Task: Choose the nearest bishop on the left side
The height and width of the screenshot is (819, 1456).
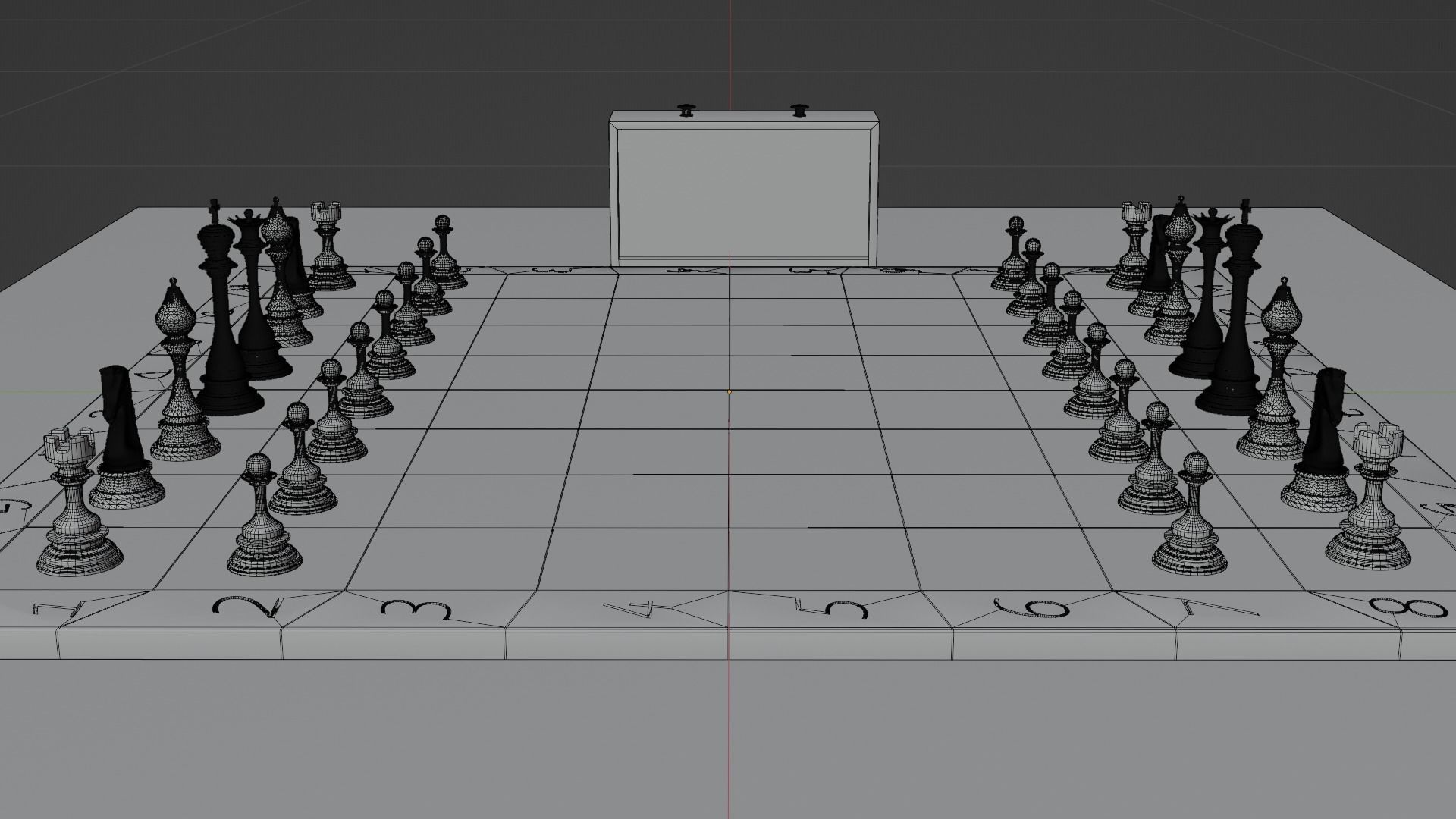Action: (x=182, y=372)
